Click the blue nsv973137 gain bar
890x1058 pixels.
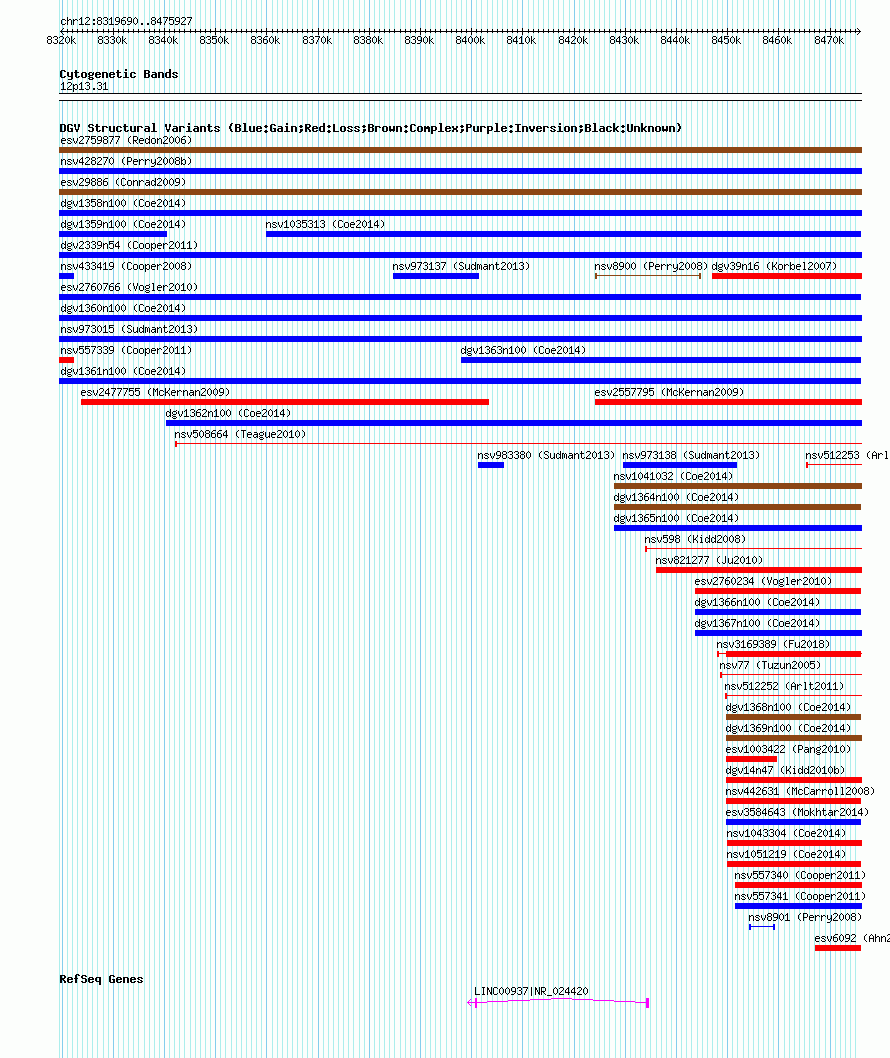coord(436,276)
